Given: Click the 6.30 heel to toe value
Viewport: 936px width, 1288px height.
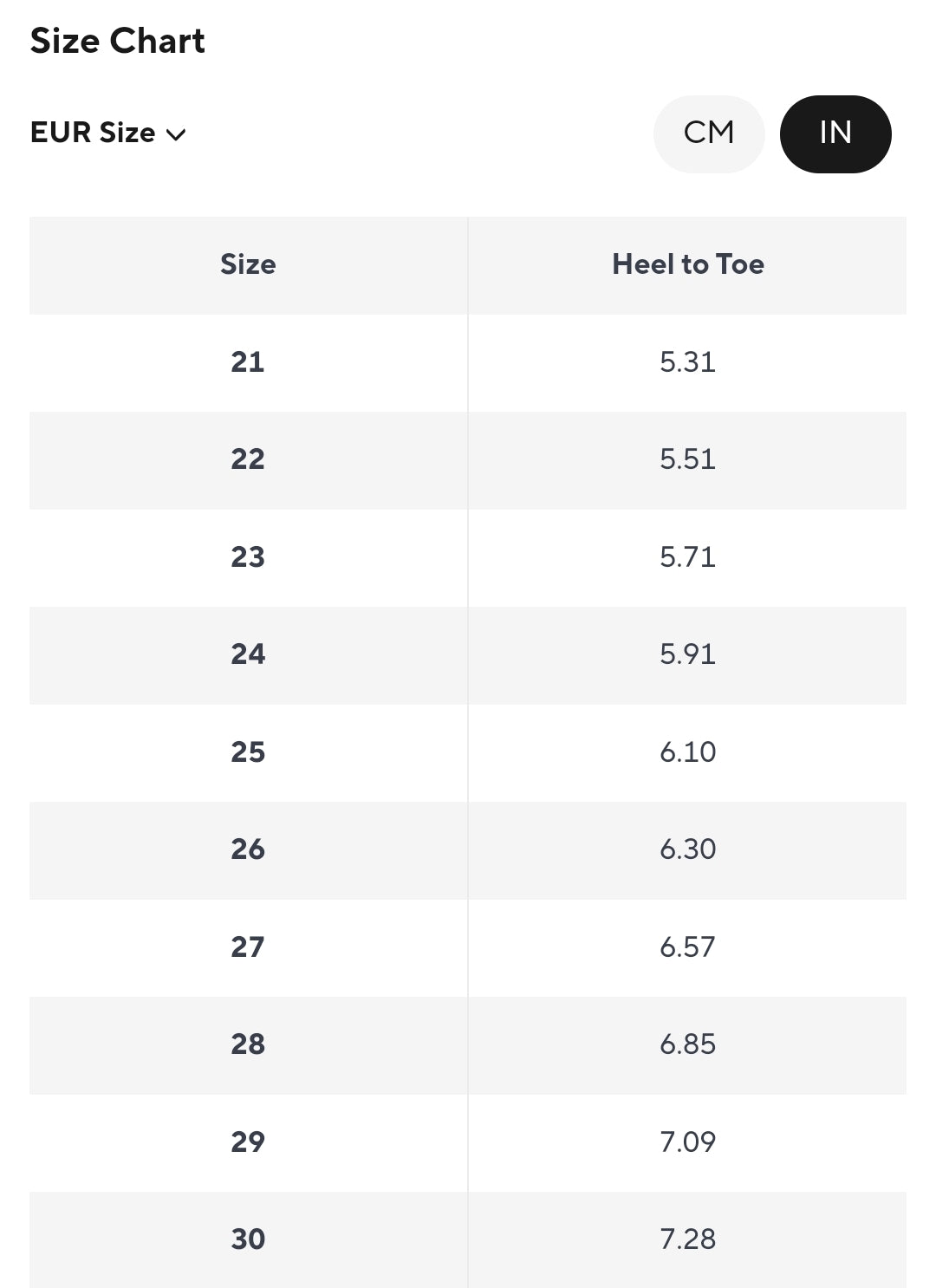Looking at the screenshot, I should coord(687,849).
